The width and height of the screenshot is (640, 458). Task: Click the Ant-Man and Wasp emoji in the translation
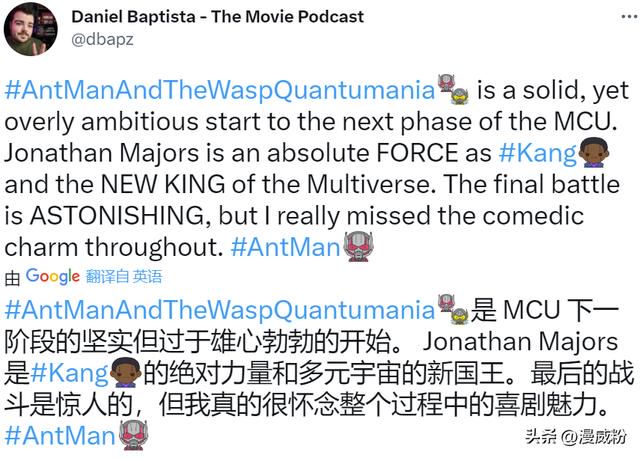[x=453, y=309]
